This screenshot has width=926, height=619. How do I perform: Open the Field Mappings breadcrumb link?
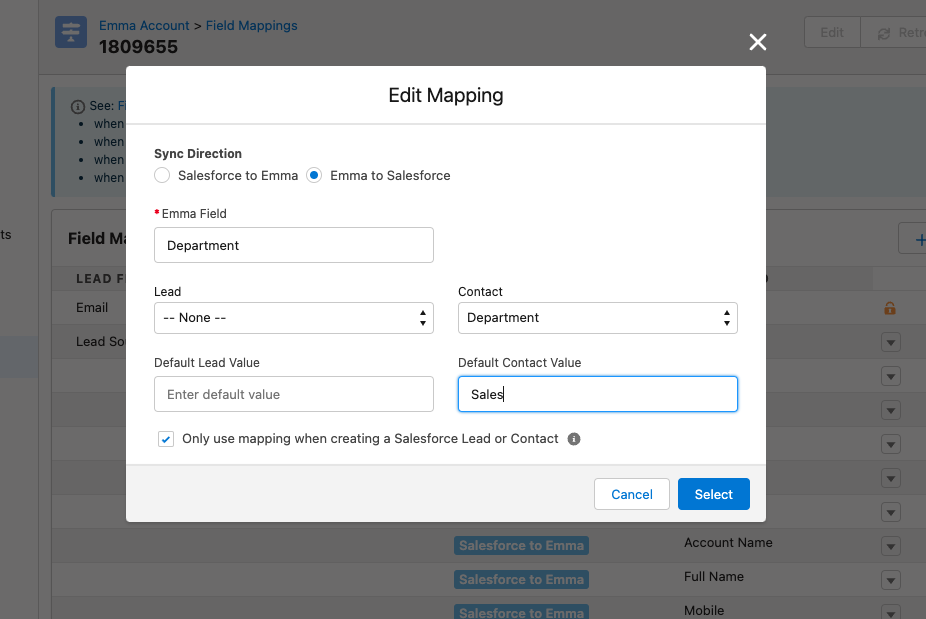(x=251, y=26)
